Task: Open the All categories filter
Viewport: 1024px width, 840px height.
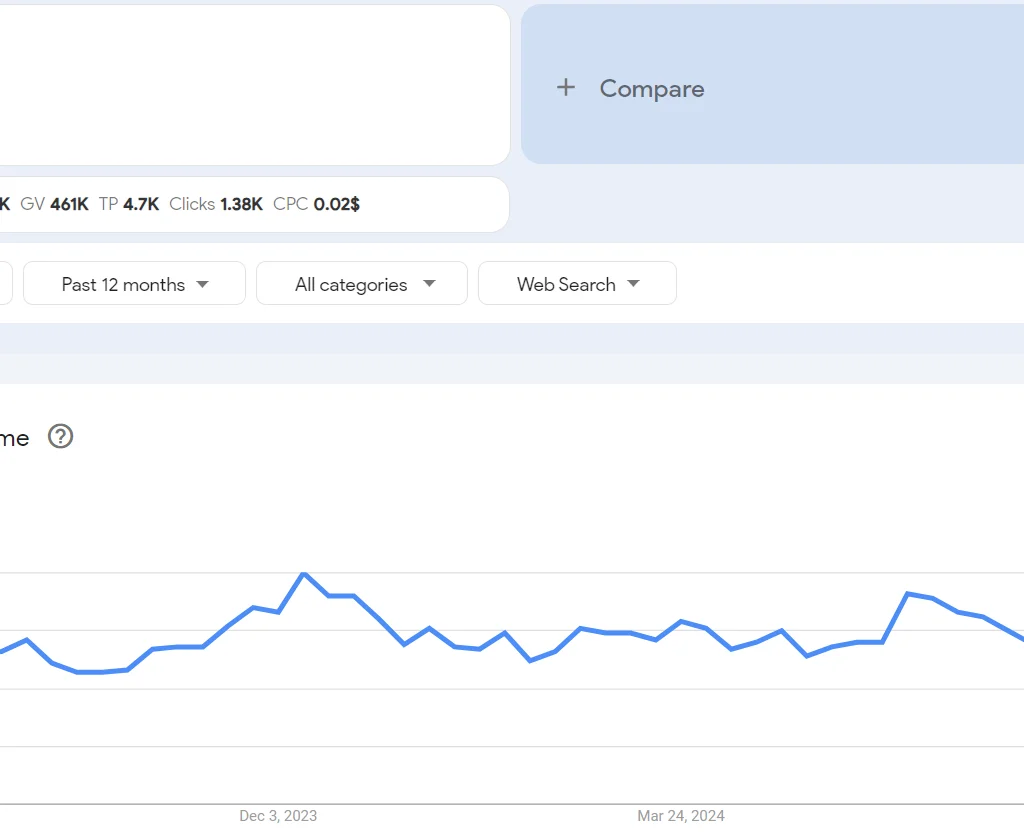Action: [362, 284]
